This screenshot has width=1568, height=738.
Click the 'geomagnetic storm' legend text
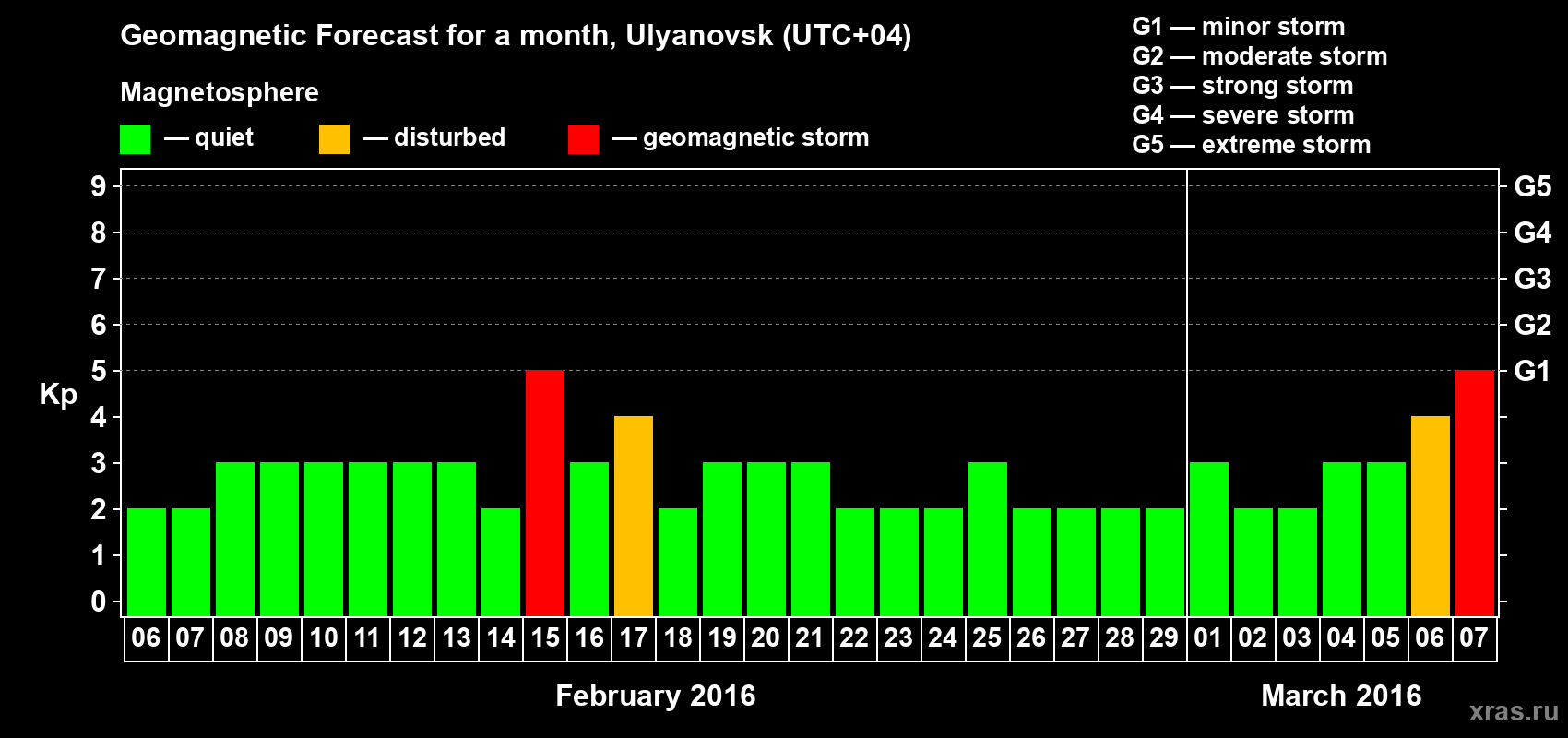756,137
